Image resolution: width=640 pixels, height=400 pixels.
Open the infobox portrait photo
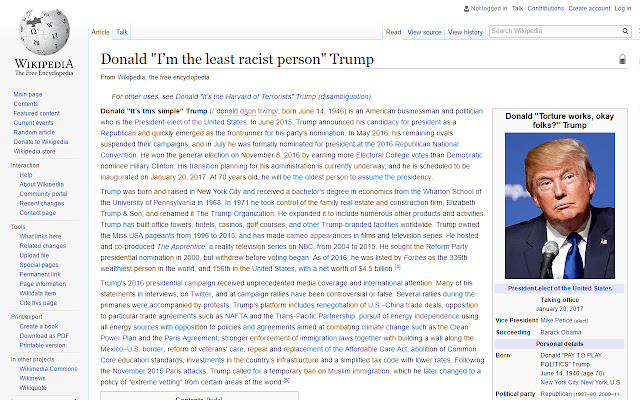point(560,206)
